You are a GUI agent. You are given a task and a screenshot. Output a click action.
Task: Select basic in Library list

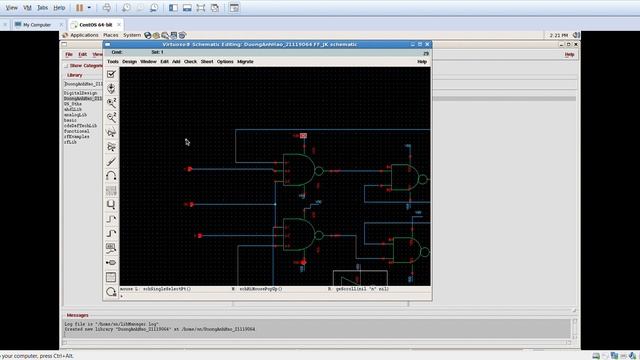point(70,120)
